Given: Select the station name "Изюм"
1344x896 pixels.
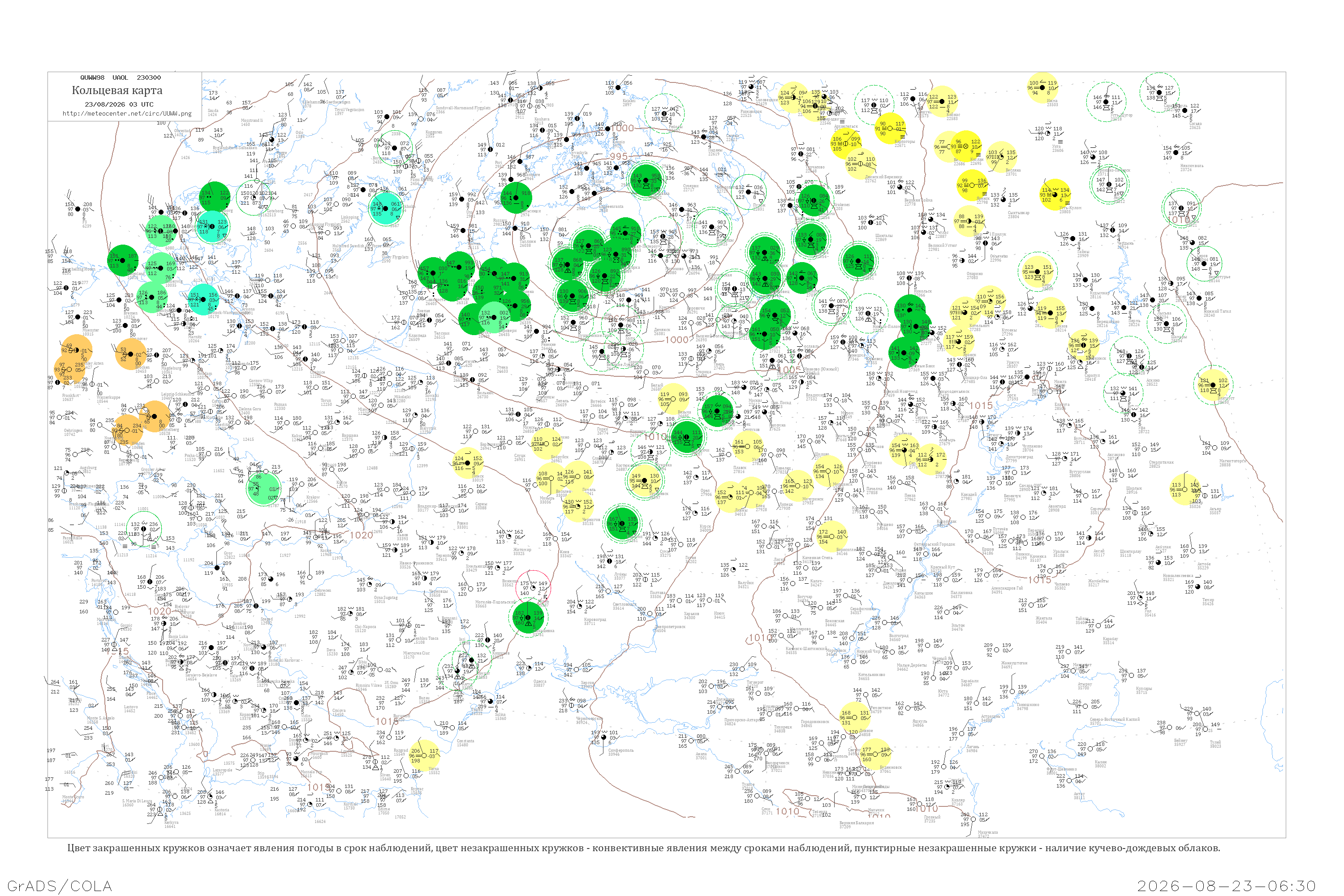Looking at the screenshot, I should click(719, 613).
